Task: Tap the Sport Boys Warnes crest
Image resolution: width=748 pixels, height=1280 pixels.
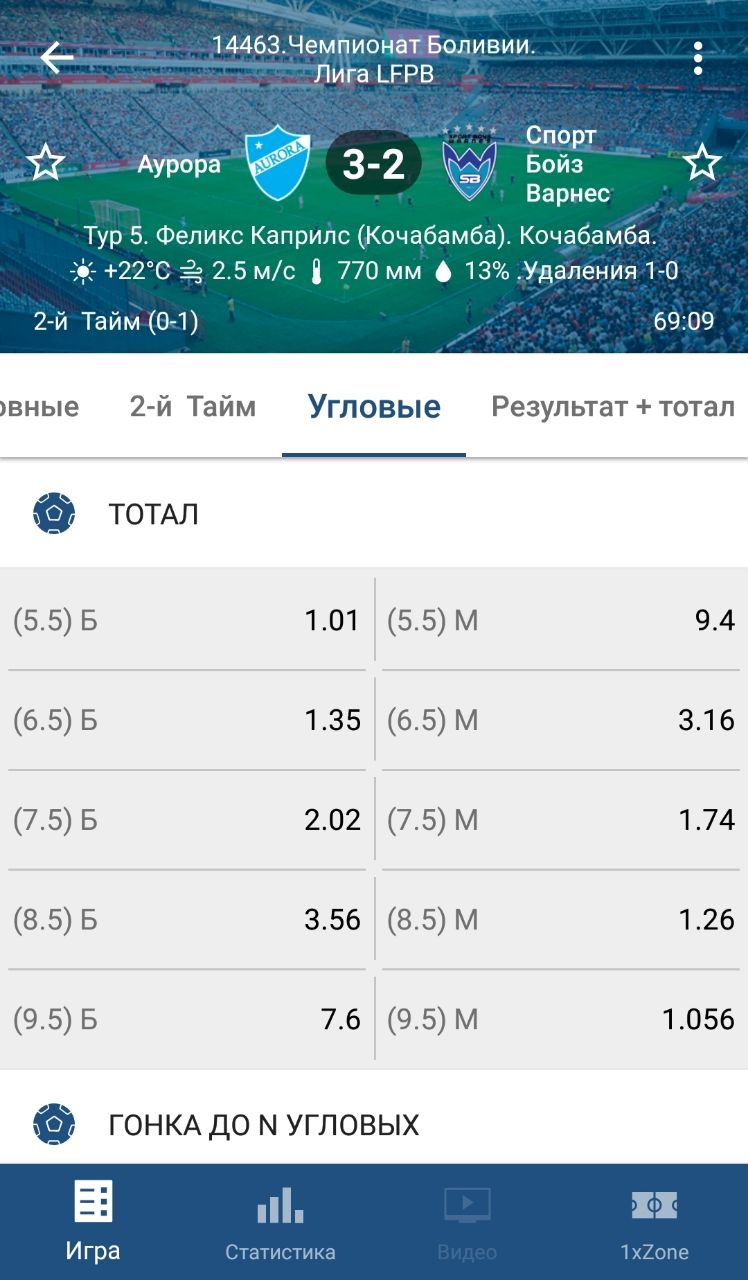Action: pos(469,165)
